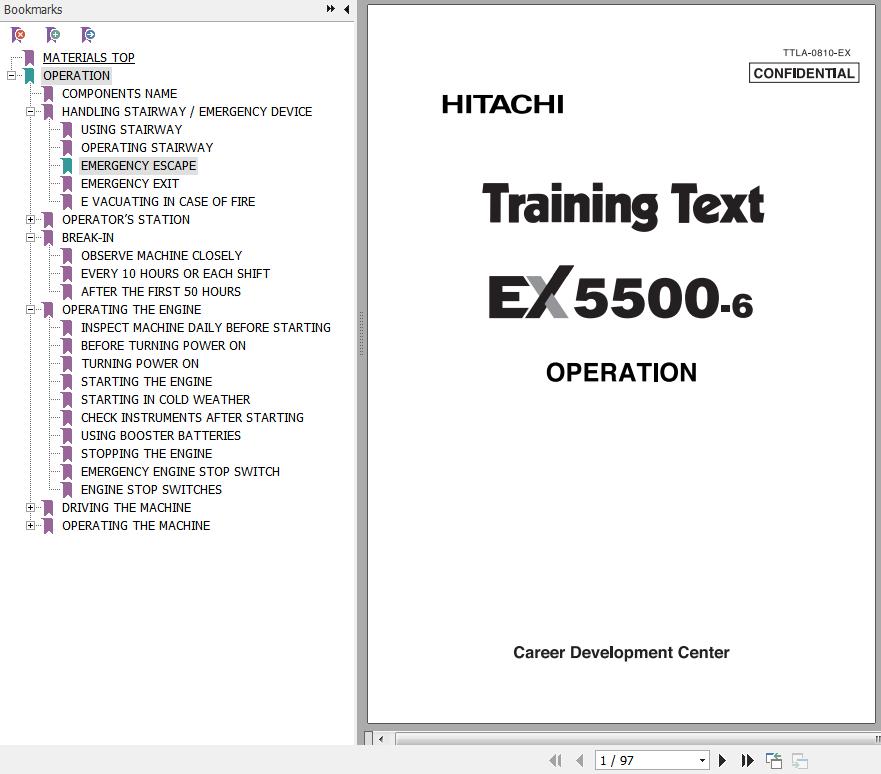Open CHECK INSTRUMENTS AFTER STARTING bookmark
Screen dimensions: 881x774
pyautogui.click(x=192, y=417)
